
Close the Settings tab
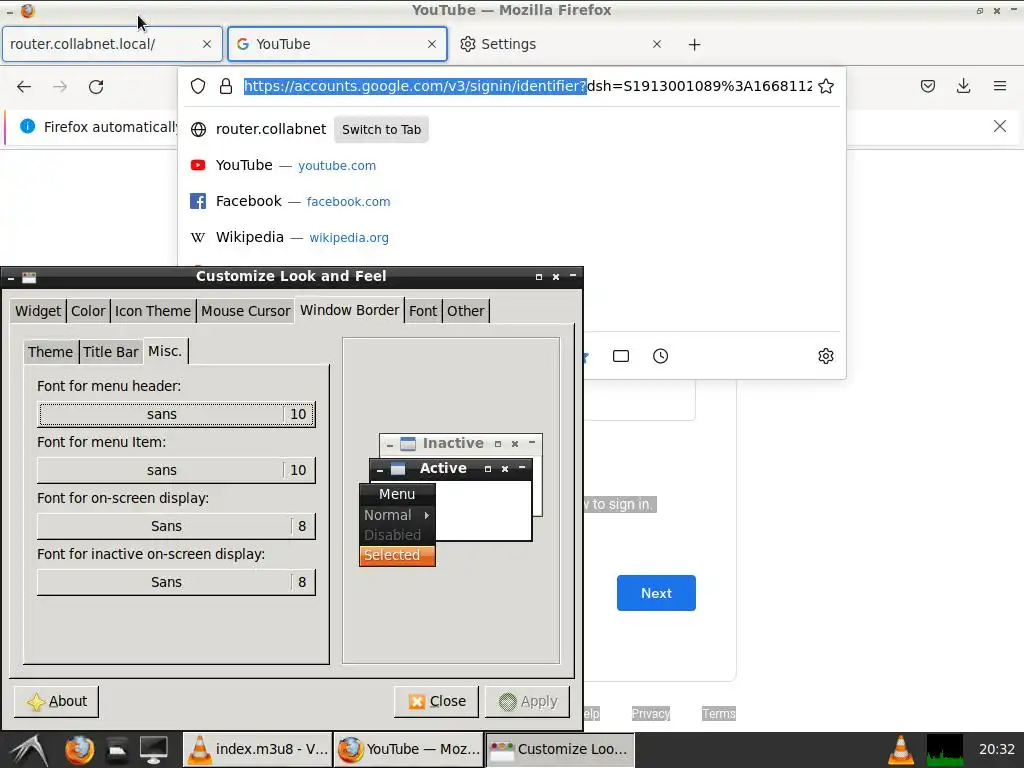(657, 44)
